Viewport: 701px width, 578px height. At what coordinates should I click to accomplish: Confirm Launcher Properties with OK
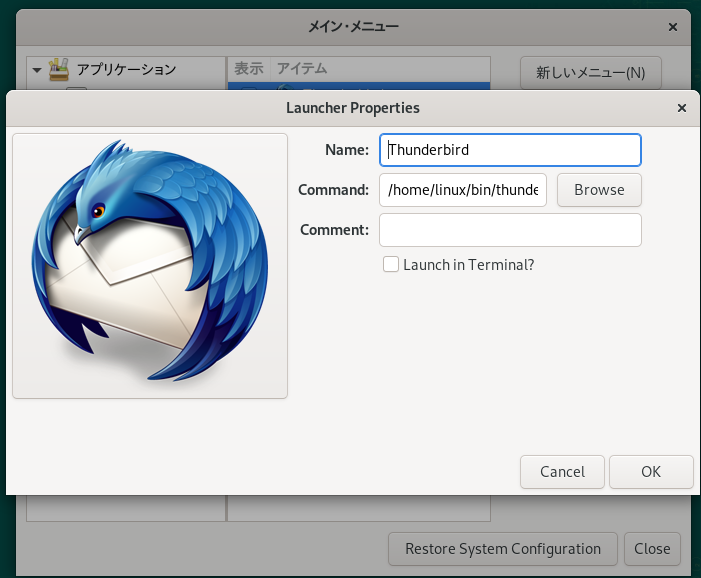pos(651,472)
